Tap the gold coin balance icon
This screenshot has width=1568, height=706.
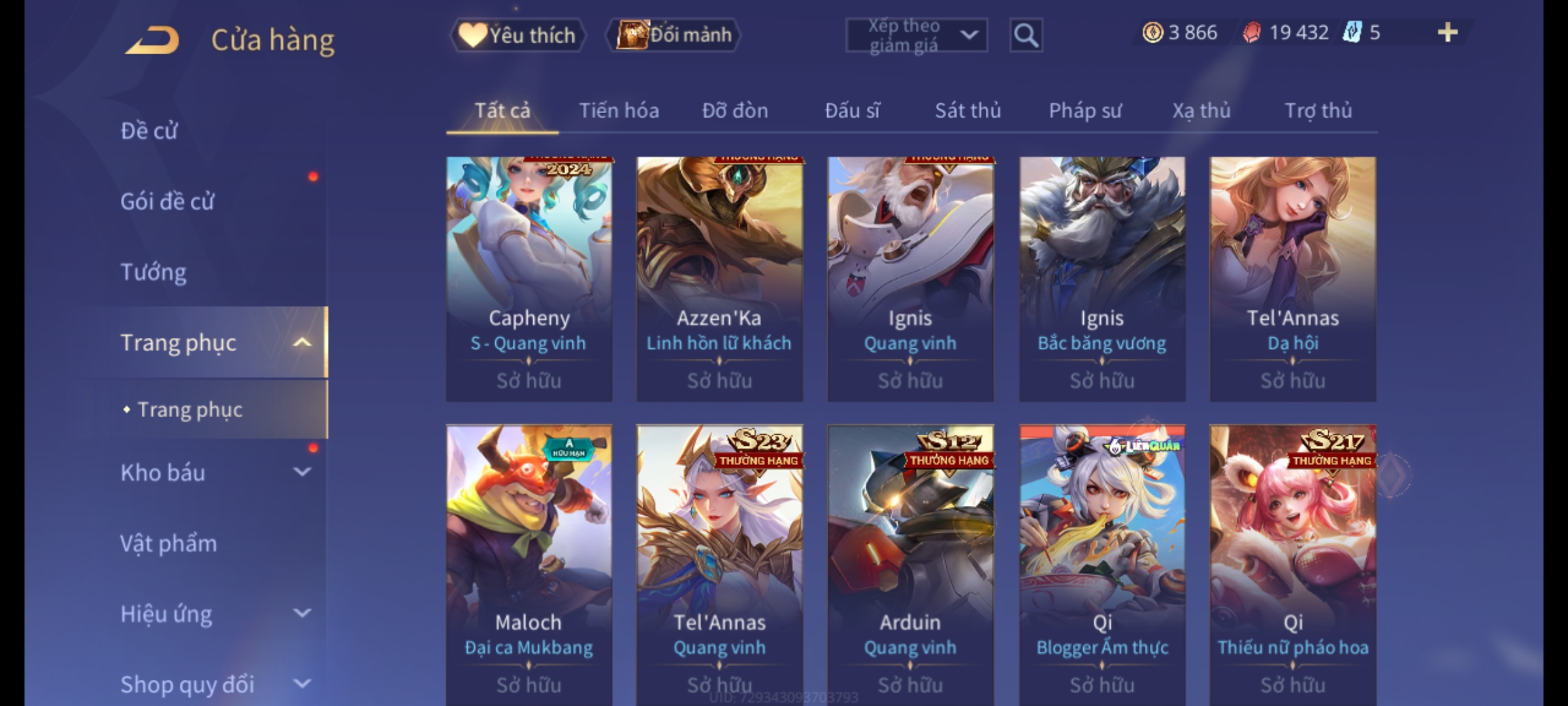(1152, 32)
